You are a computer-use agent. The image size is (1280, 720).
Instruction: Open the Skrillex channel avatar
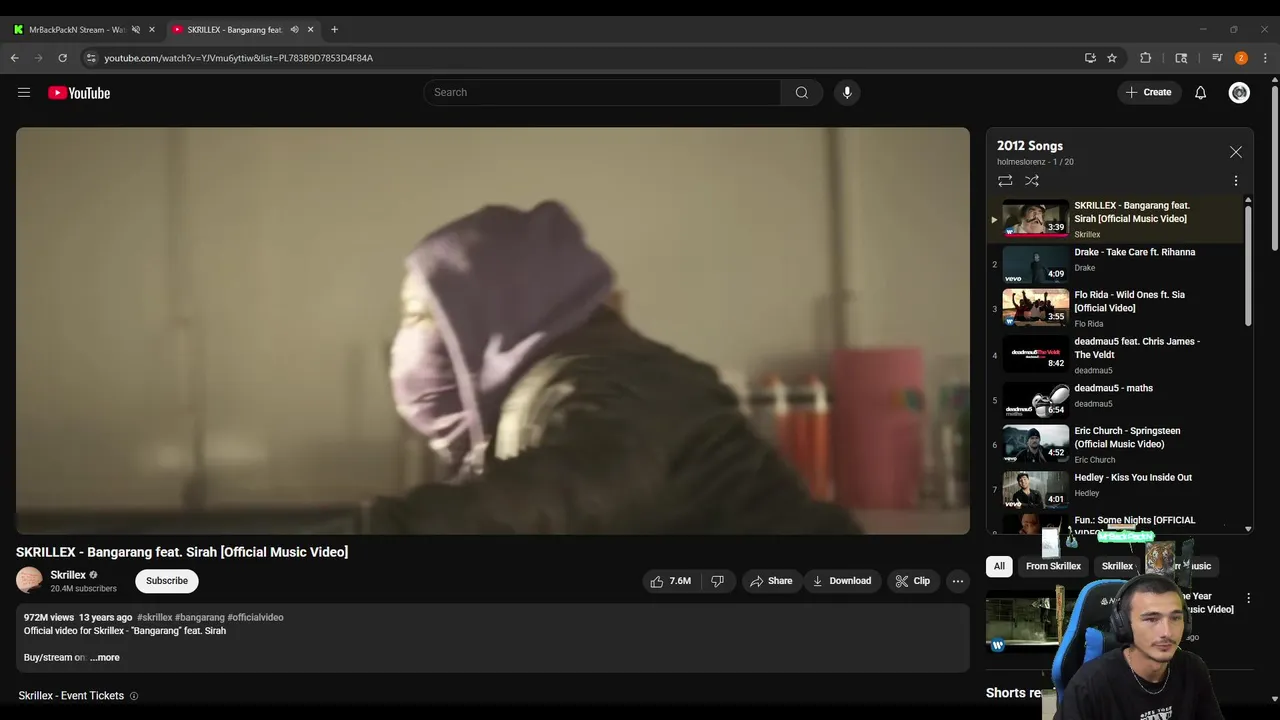coord(29,580)
